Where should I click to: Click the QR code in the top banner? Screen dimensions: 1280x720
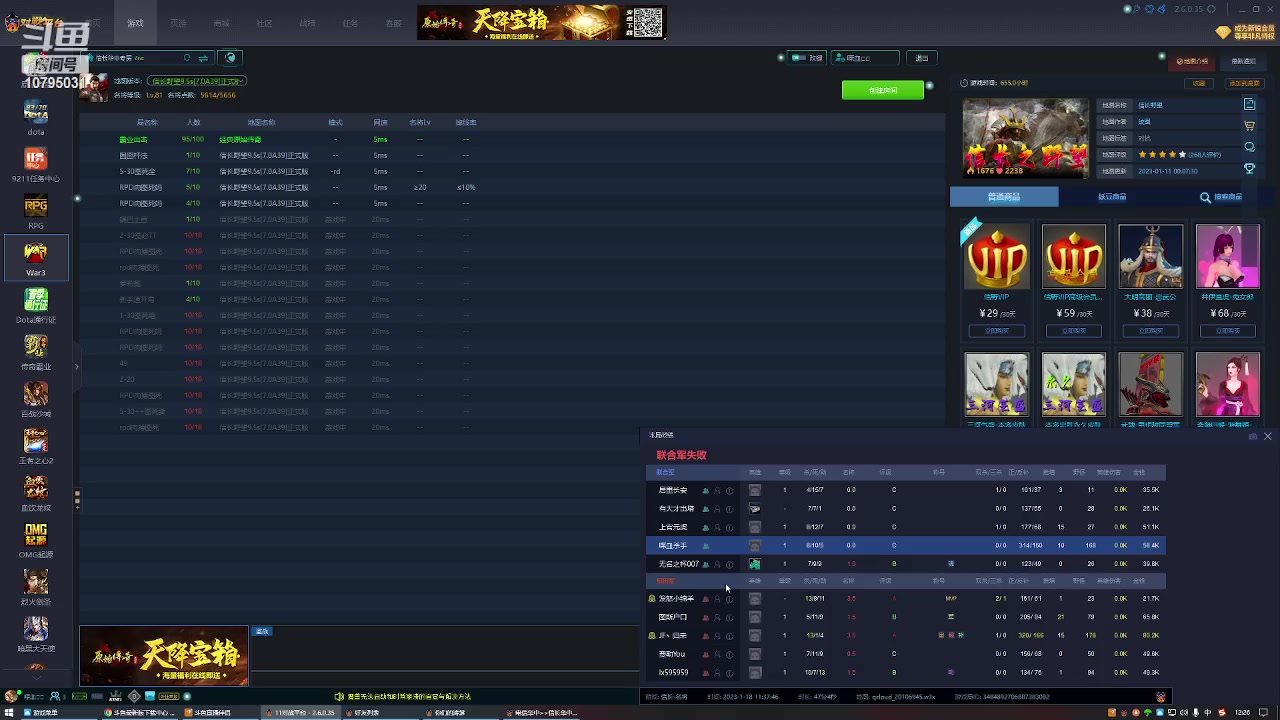(x=647, y=22)
